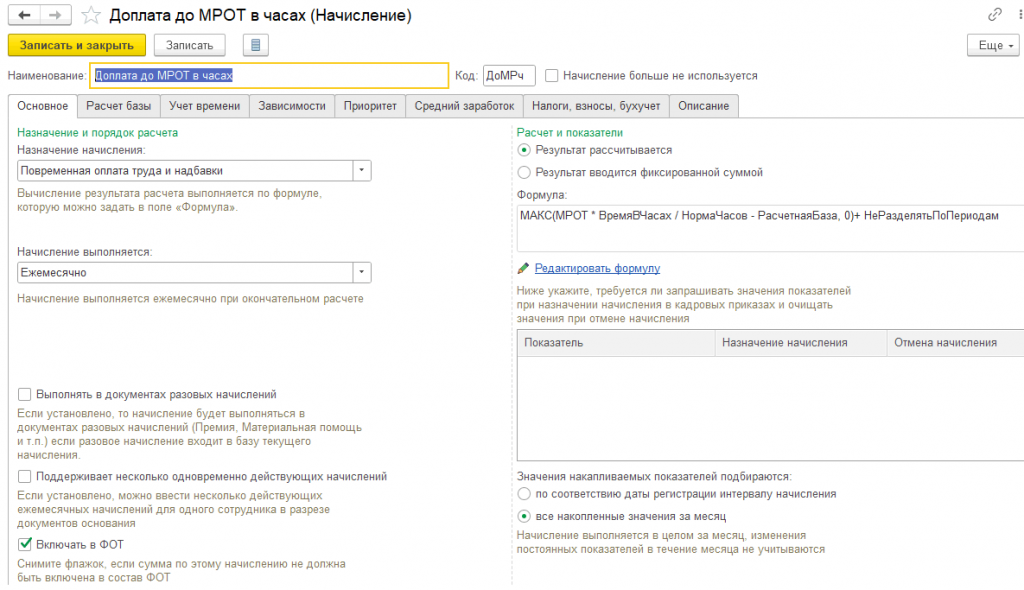The height and width of the screenshot is (590, 1024).
Task: Select по соответствию даты регистрации radio
Action: 524,494
